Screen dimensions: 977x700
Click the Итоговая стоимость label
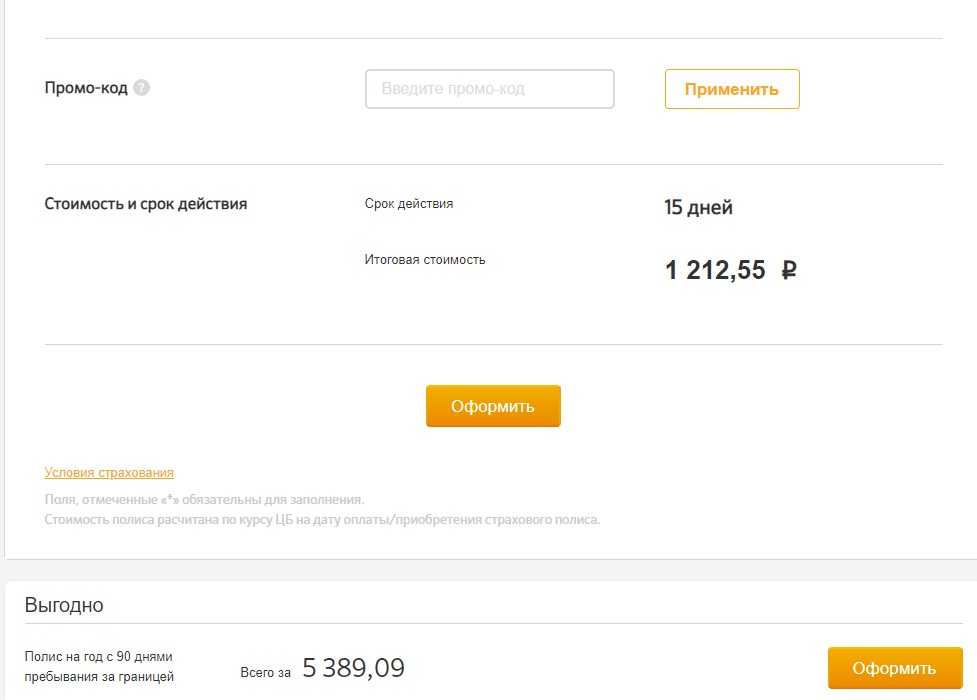click(x=425, y=260)
